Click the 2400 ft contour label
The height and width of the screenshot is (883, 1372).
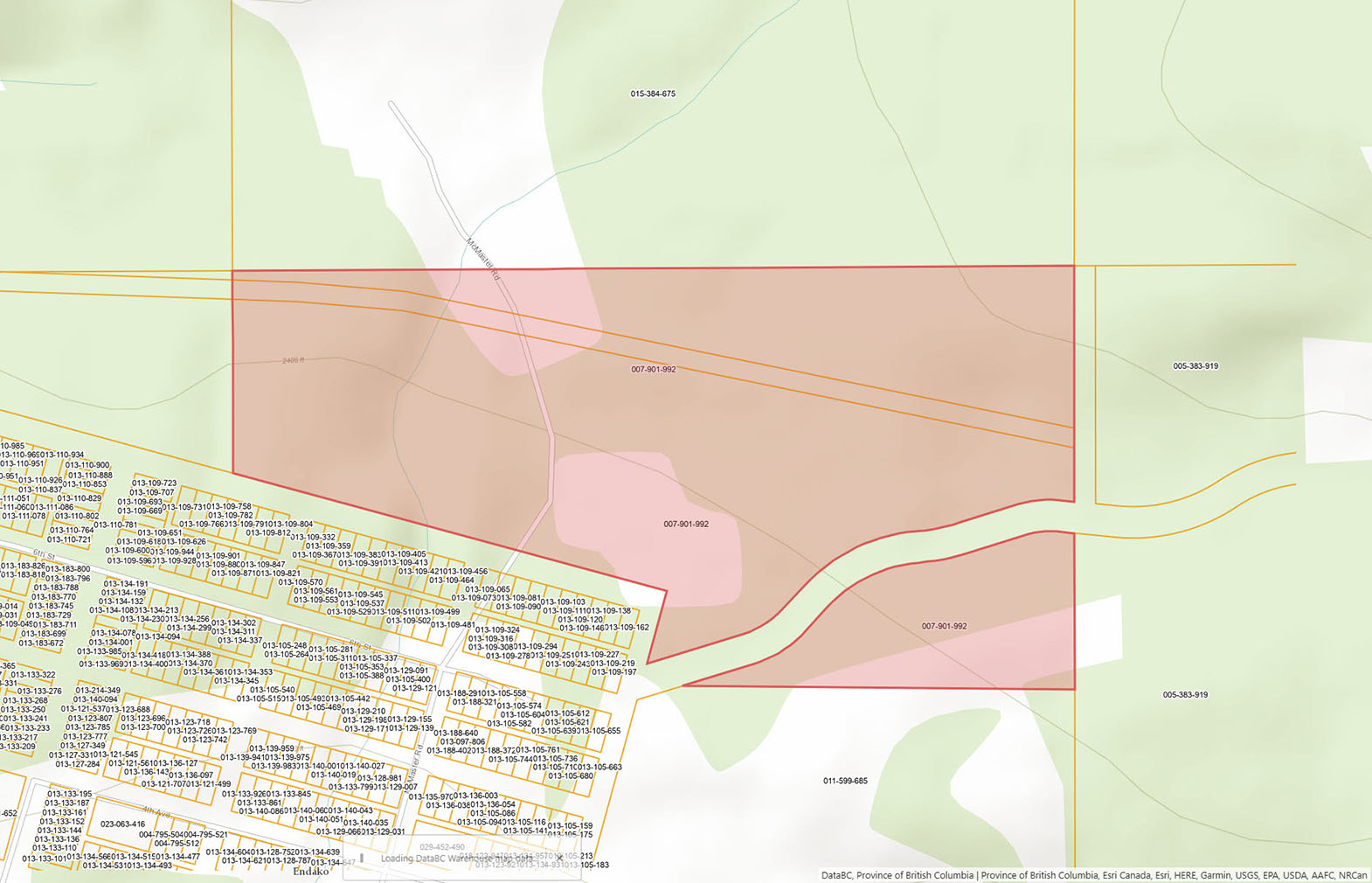pyautogui.click(x=294, y=360)
